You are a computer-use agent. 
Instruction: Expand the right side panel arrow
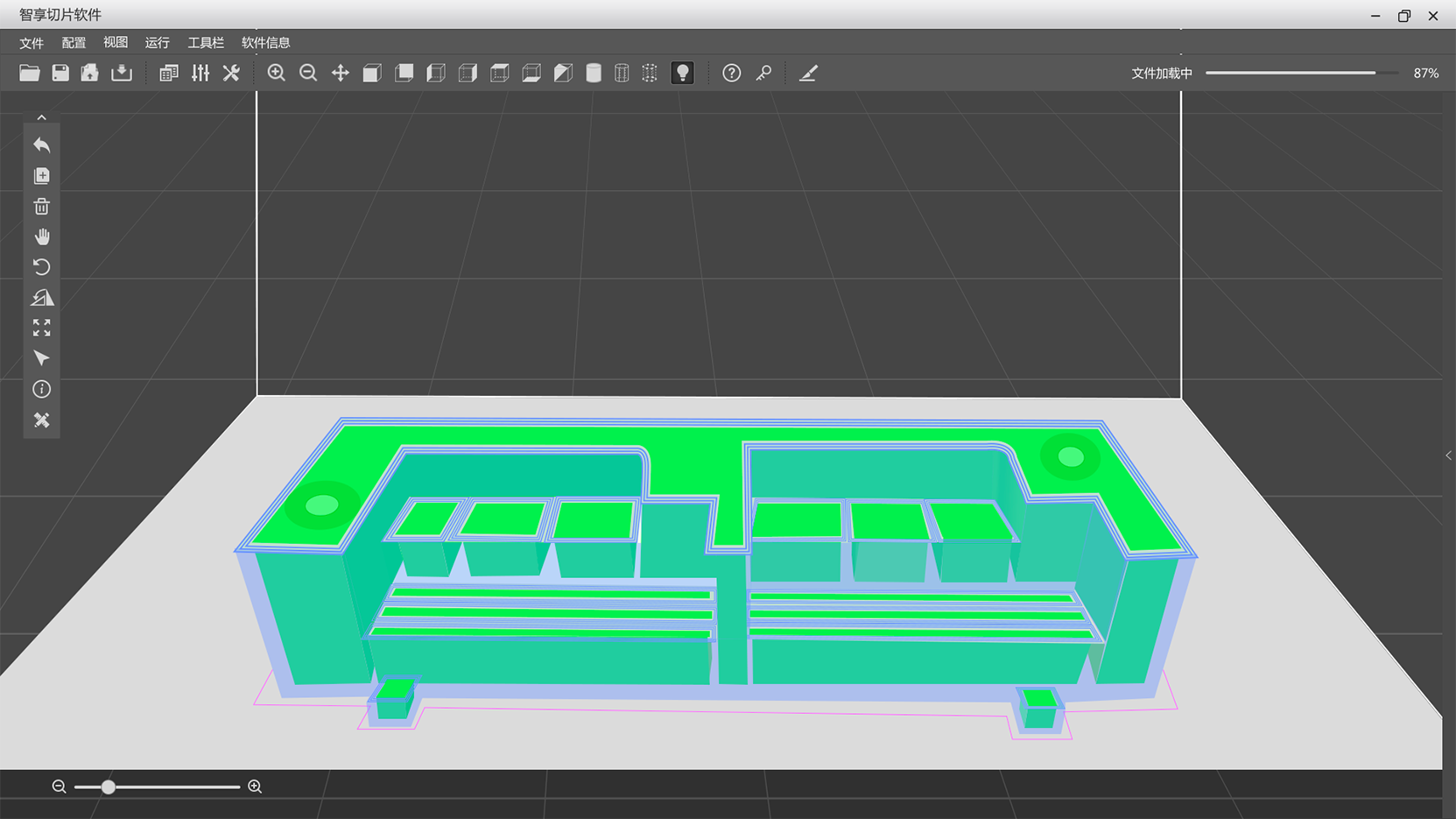[1448, 455]
